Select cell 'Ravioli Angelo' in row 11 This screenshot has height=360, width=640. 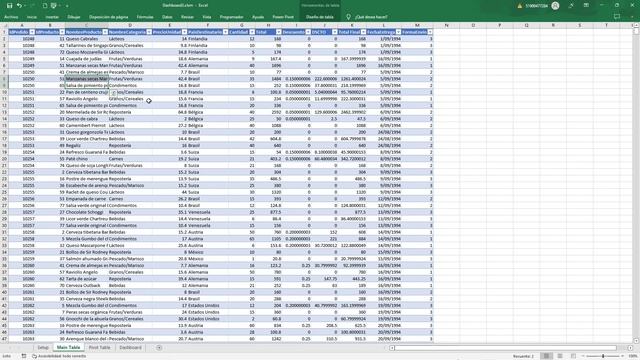87,99
